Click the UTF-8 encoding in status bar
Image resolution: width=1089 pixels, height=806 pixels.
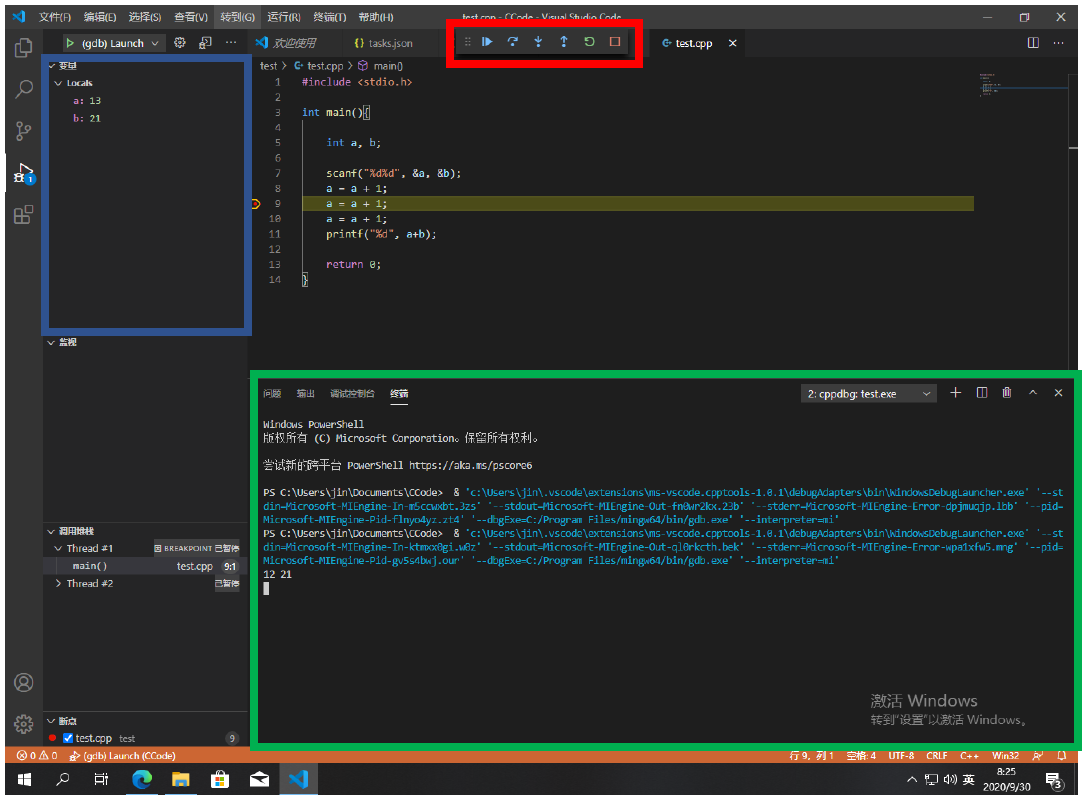click(899, 755)
